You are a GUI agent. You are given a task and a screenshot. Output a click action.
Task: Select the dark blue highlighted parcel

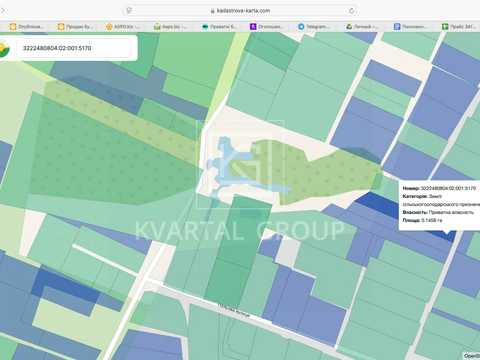coord(377,203)
